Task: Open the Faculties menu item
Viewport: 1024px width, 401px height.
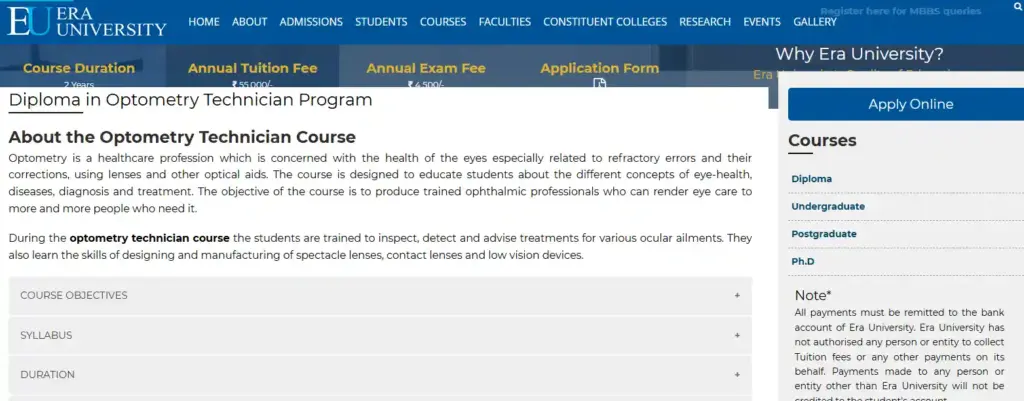Action: tap(505, 22)
